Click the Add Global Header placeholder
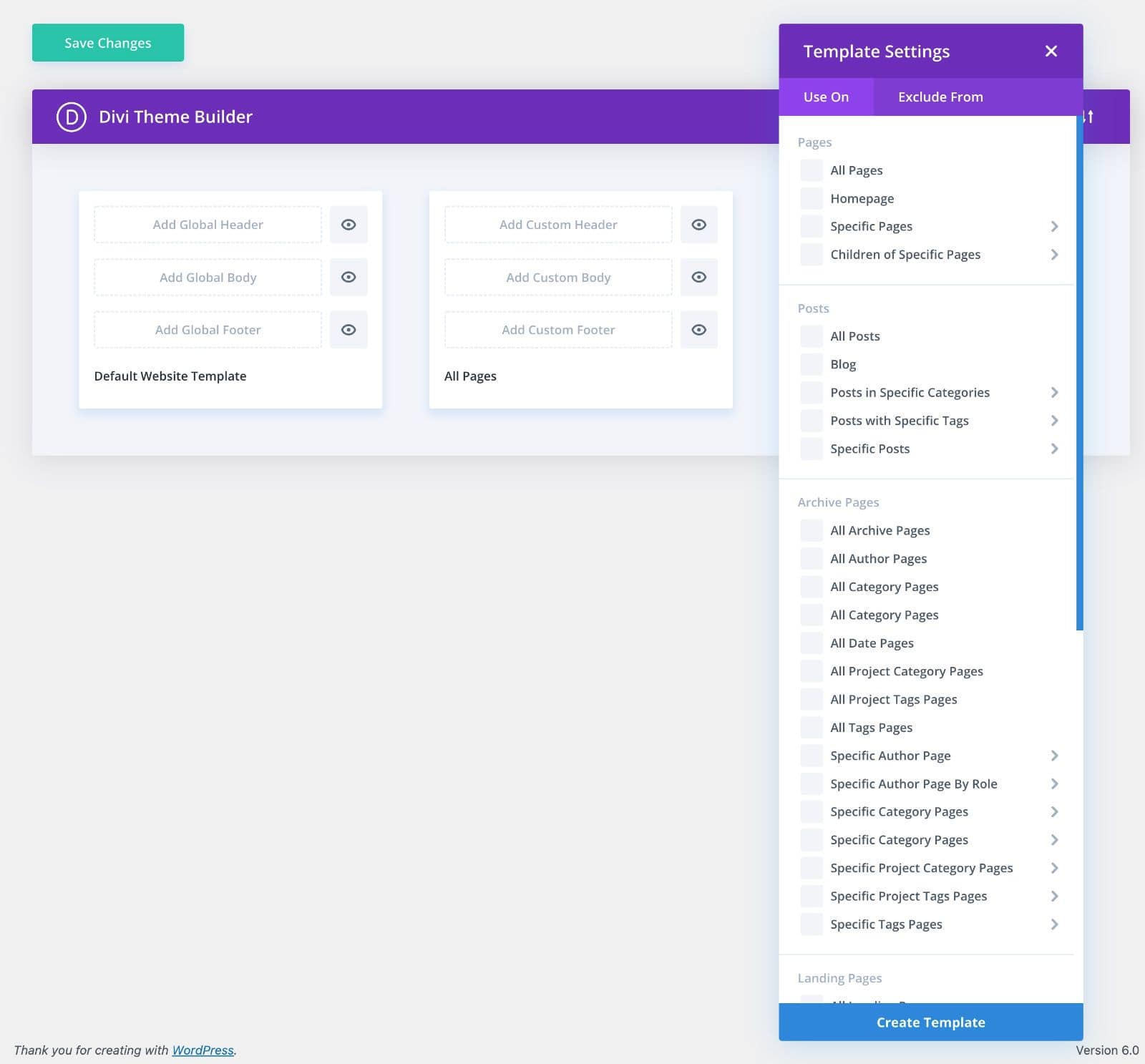The image size is (1145, 1064). pyautogui.click(x=208, y=224)
